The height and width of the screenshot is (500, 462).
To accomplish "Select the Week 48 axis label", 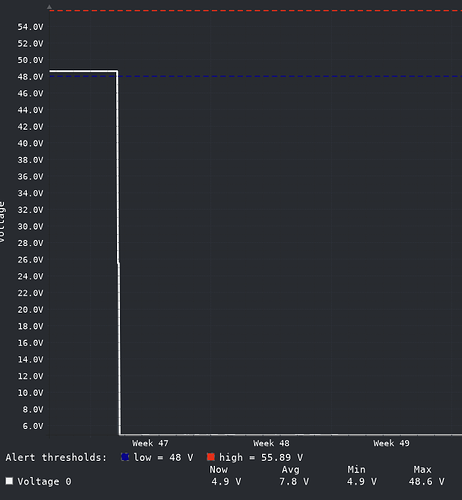I will [271, 443].
